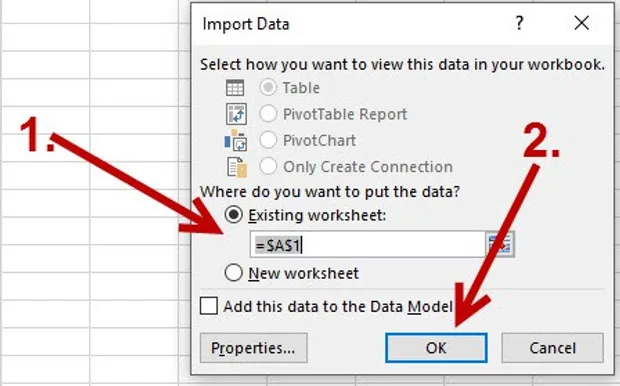
Task: Enable Add this data to the Data Model
Action: click(208, 306)
